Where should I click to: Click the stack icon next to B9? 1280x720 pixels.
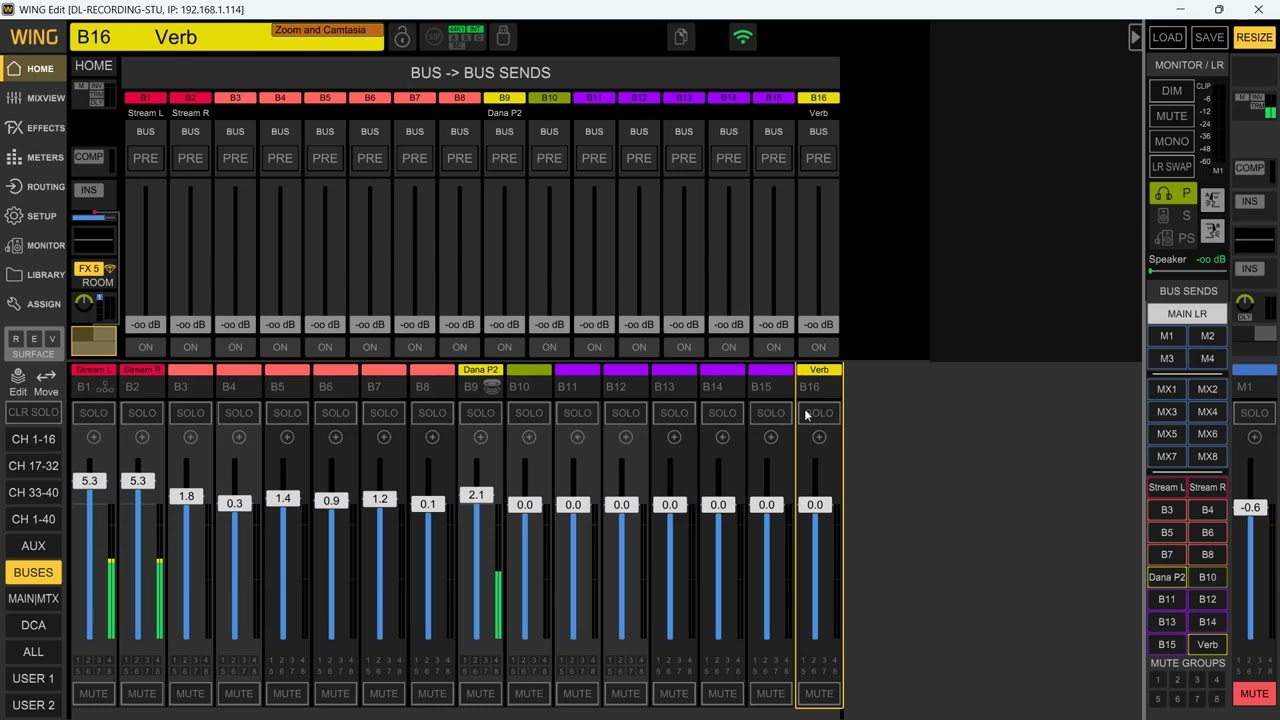(491, 386)
